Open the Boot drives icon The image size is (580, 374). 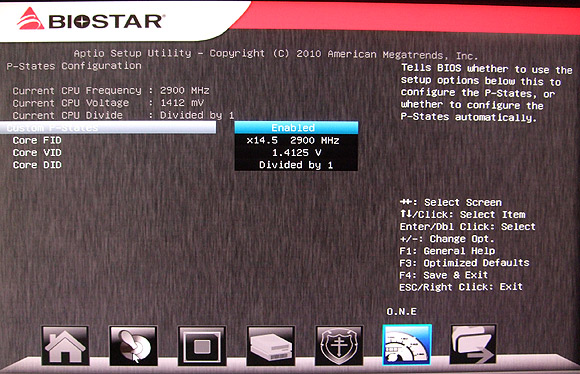coord(271,346)
